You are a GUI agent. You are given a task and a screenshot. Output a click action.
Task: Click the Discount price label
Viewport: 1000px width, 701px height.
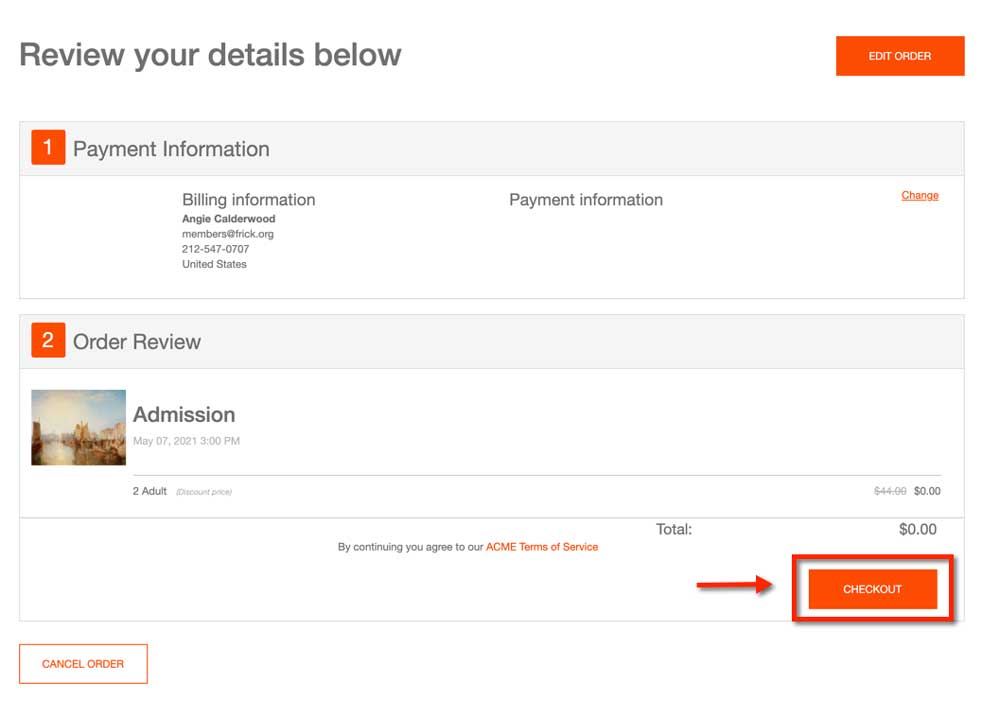(204, 492)
